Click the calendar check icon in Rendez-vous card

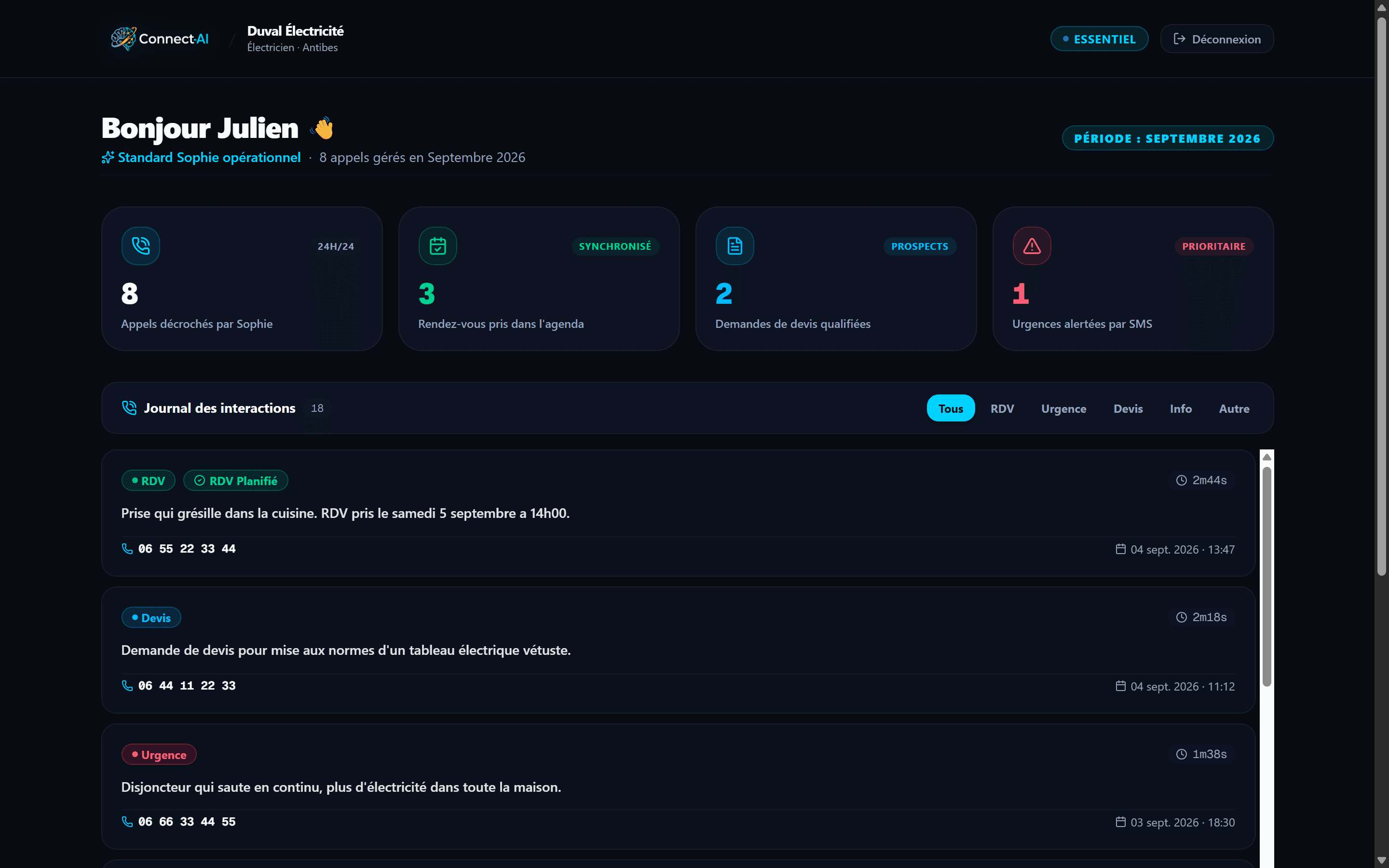[438, 246]
